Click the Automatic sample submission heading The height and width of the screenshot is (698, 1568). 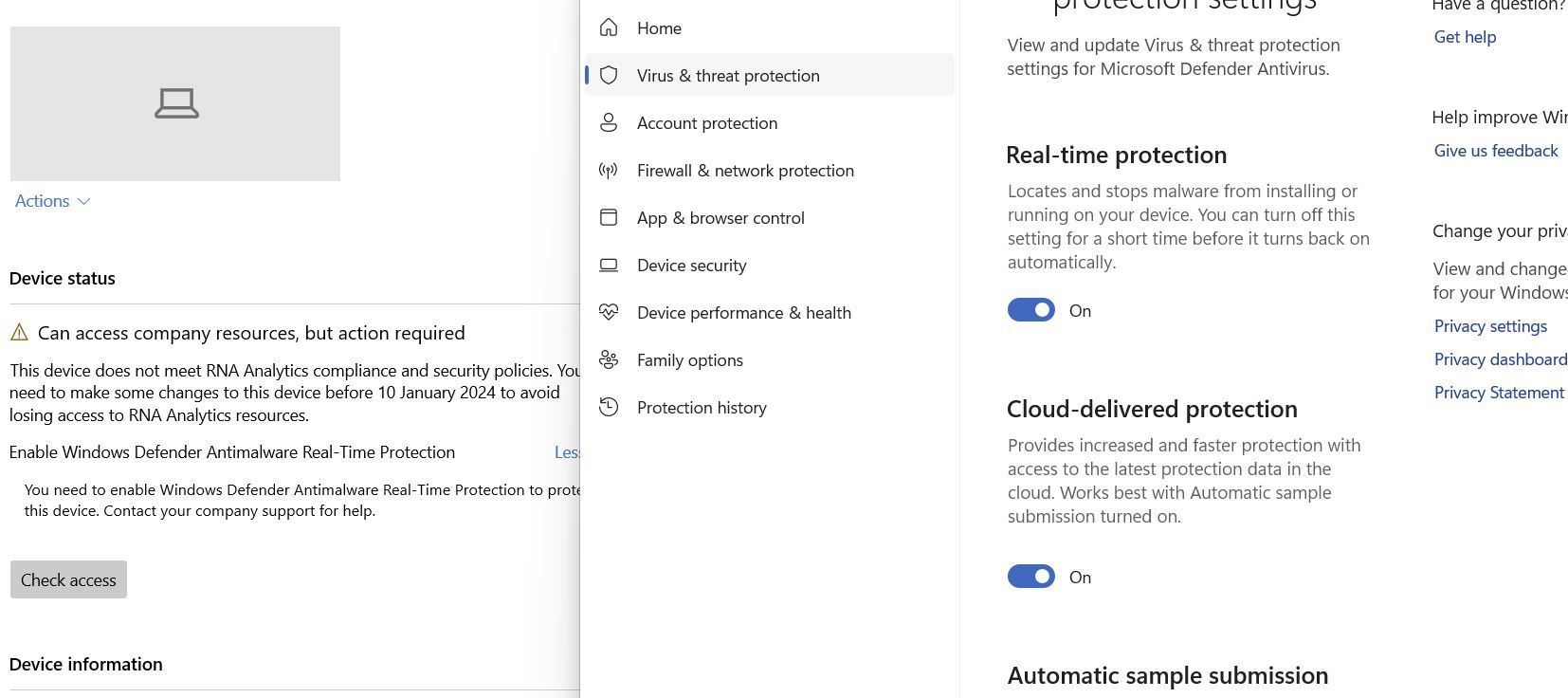1168,675
